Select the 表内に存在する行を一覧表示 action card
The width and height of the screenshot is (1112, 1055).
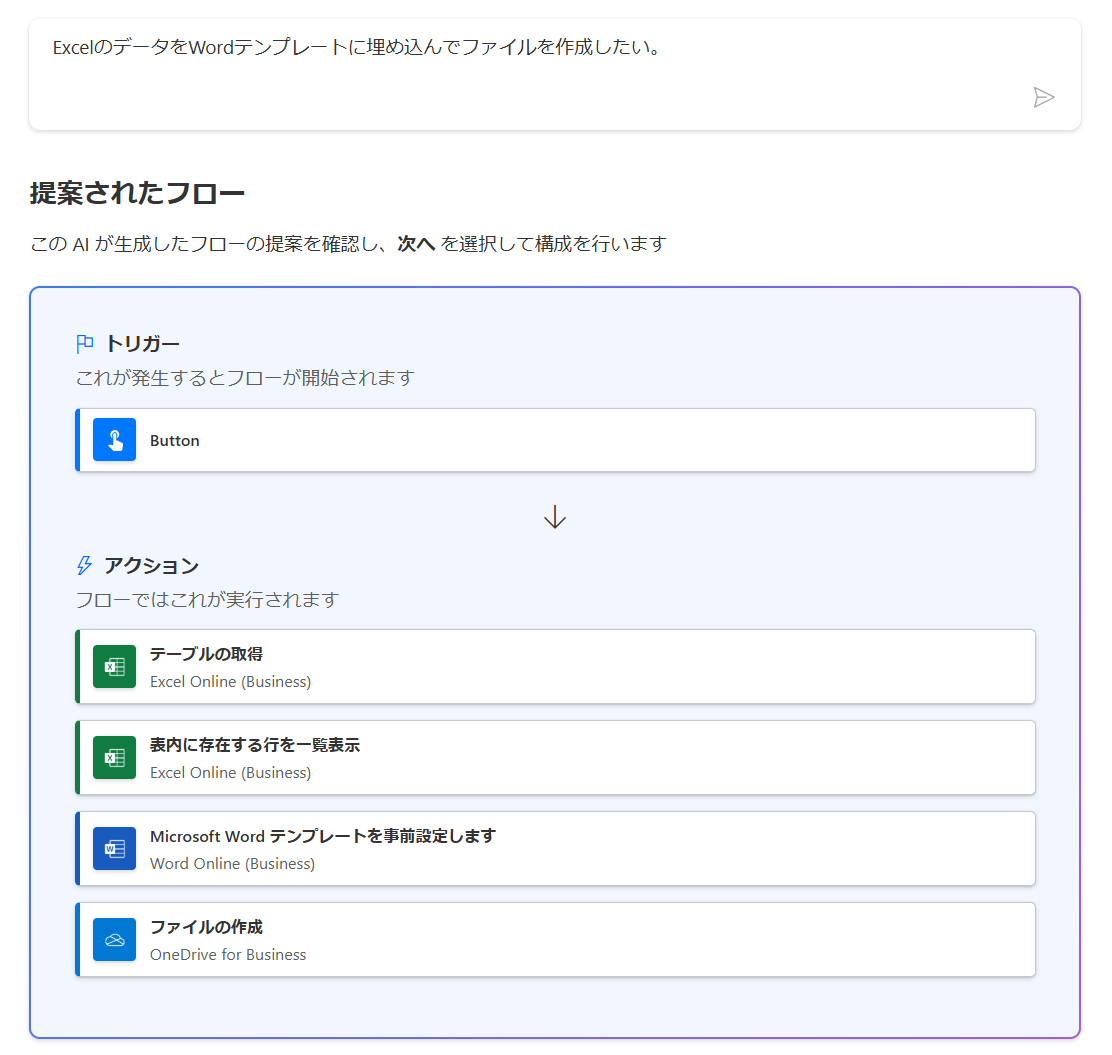pyautogui.click(x=555, y=757)
